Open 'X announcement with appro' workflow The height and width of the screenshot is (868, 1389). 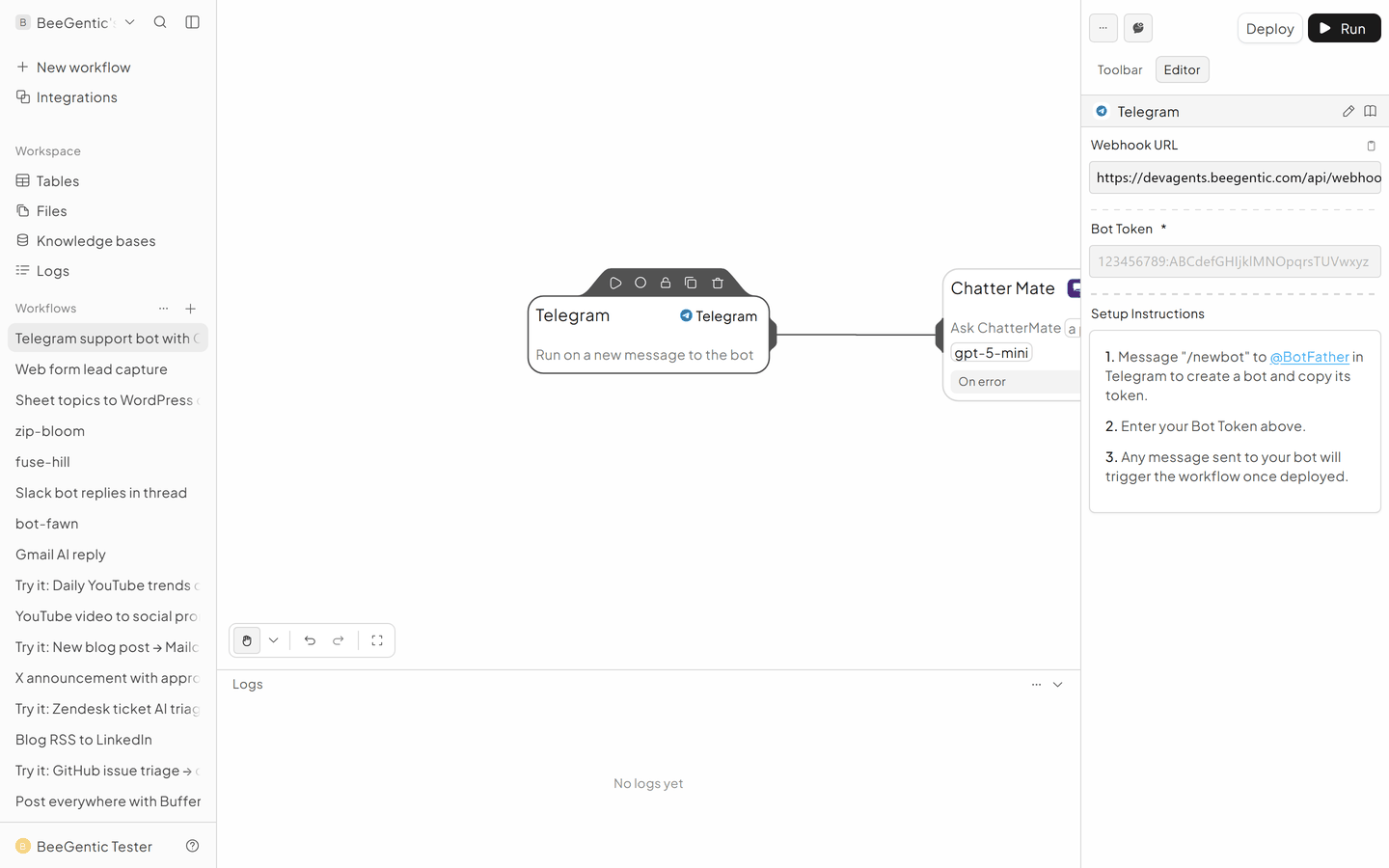(x=108, y=678)
